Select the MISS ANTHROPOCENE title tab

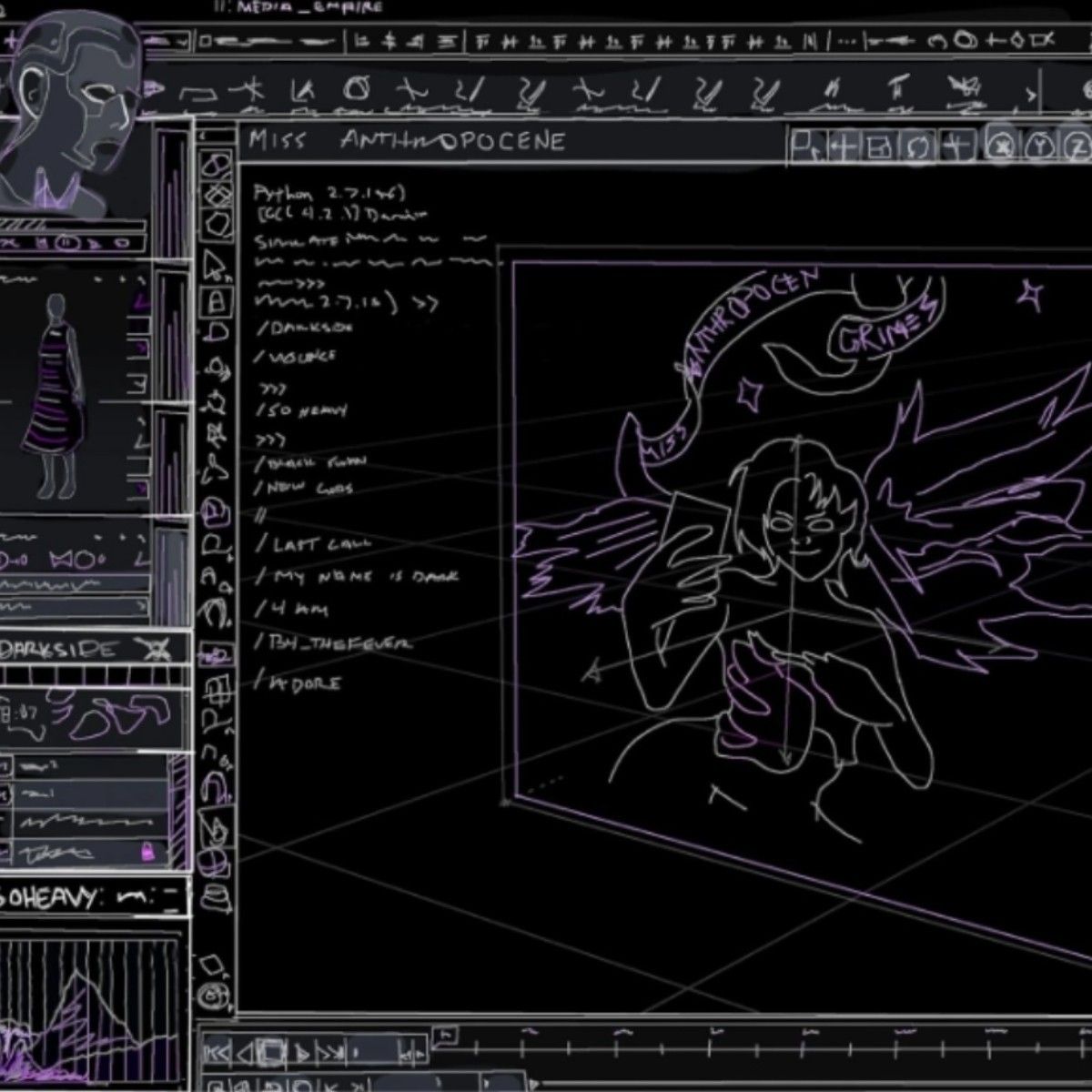coord(406,140)
